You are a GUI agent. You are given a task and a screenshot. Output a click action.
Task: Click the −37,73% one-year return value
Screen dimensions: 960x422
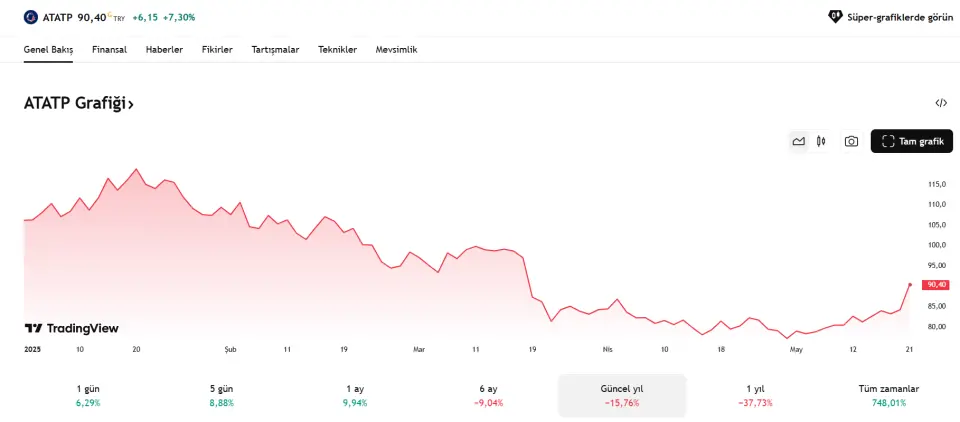coord(755,403)
